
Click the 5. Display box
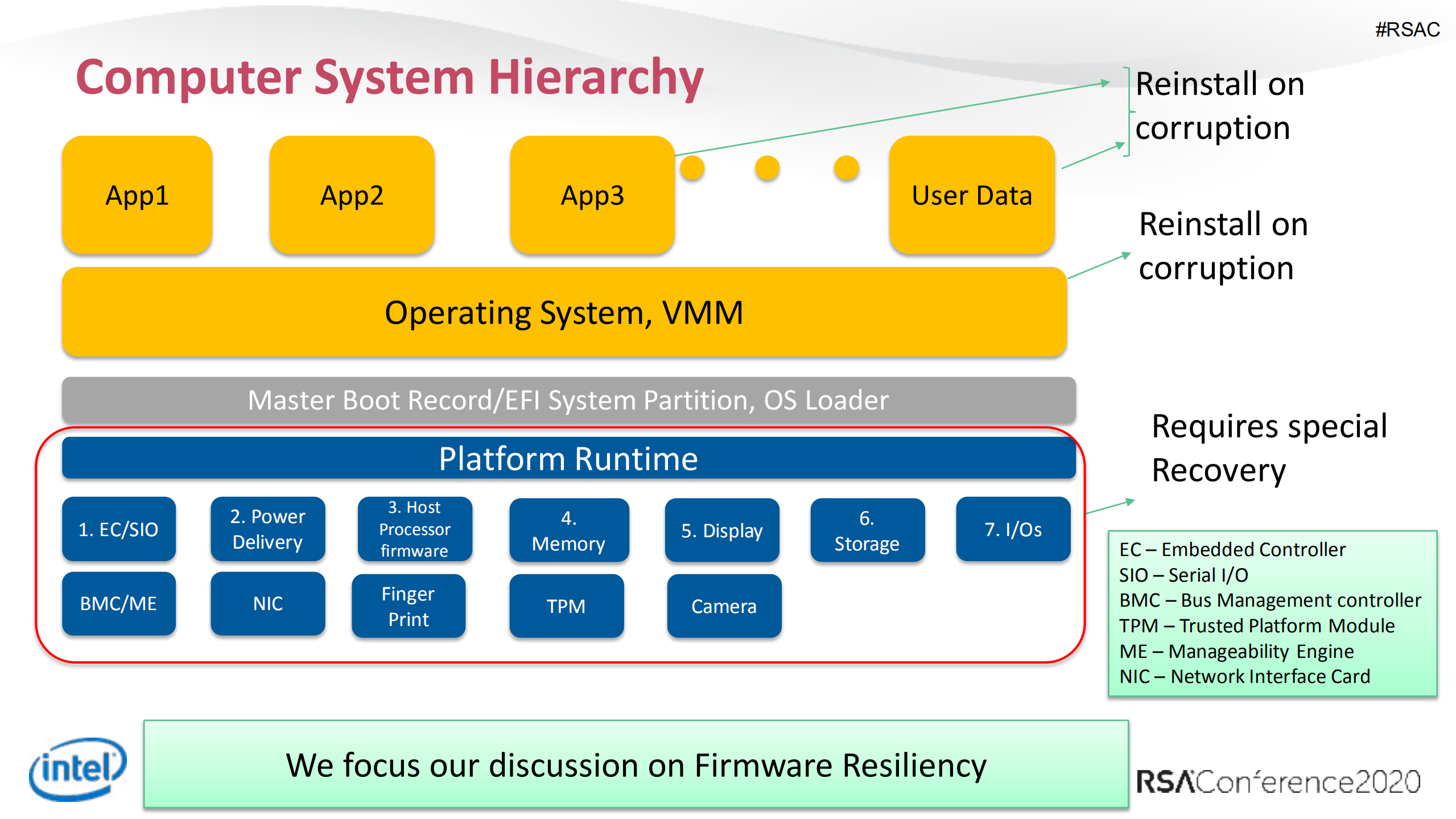click(721, 530)
